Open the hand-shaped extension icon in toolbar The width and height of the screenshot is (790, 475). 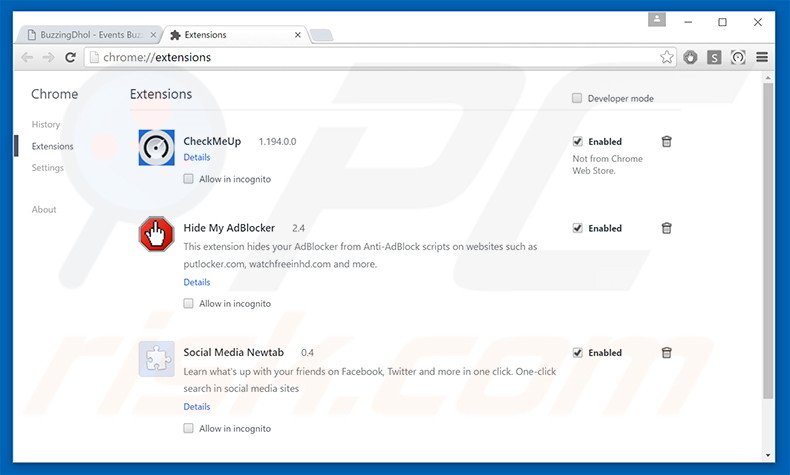click(x=690, y=57)
